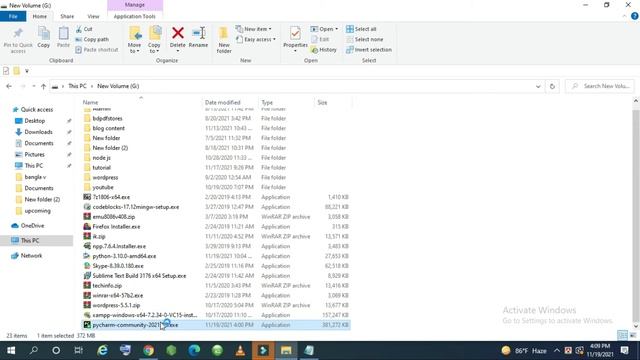Switch to the Home ribbon tab
The height and width of the screenshot is (360, 640).
tap(40, 16)
